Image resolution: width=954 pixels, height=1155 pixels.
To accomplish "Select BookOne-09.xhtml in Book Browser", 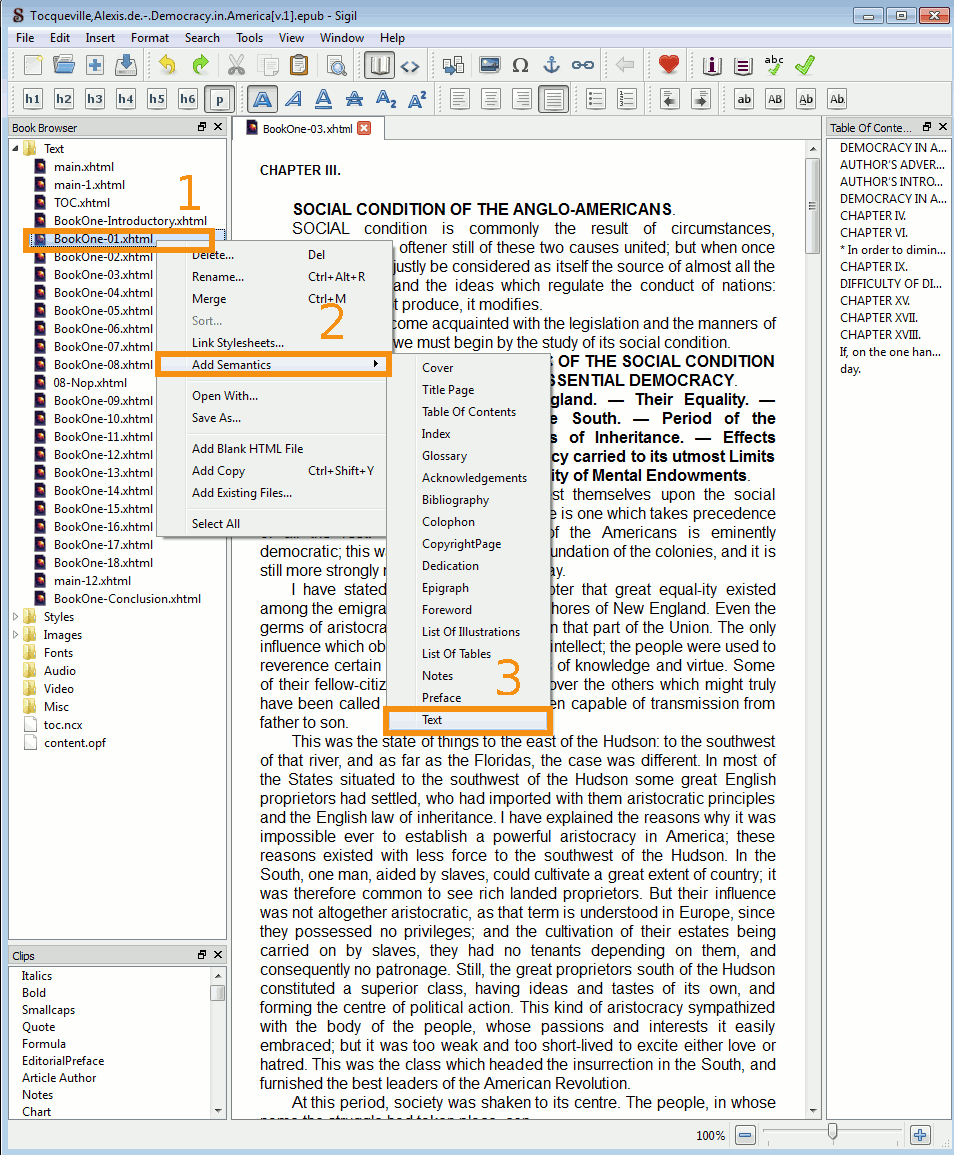I will [103, 401].
